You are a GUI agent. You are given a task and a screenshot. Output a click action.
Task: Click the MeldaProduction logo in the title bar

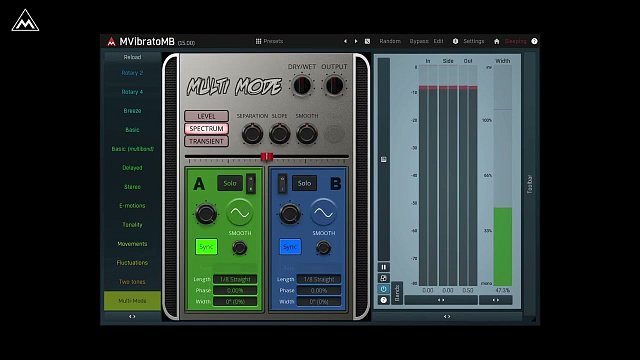pos(111,41)
